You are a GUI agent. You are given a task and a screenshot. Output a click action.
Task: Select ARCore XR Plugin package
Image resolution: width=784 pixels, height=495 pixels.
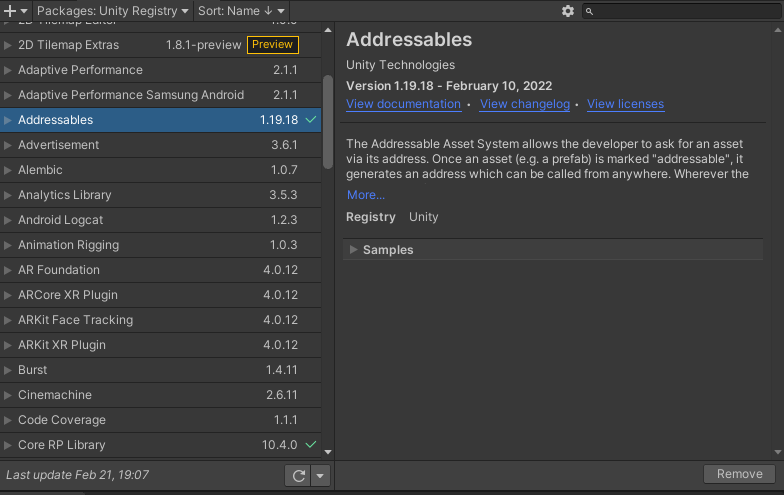[x=160, y=295]
